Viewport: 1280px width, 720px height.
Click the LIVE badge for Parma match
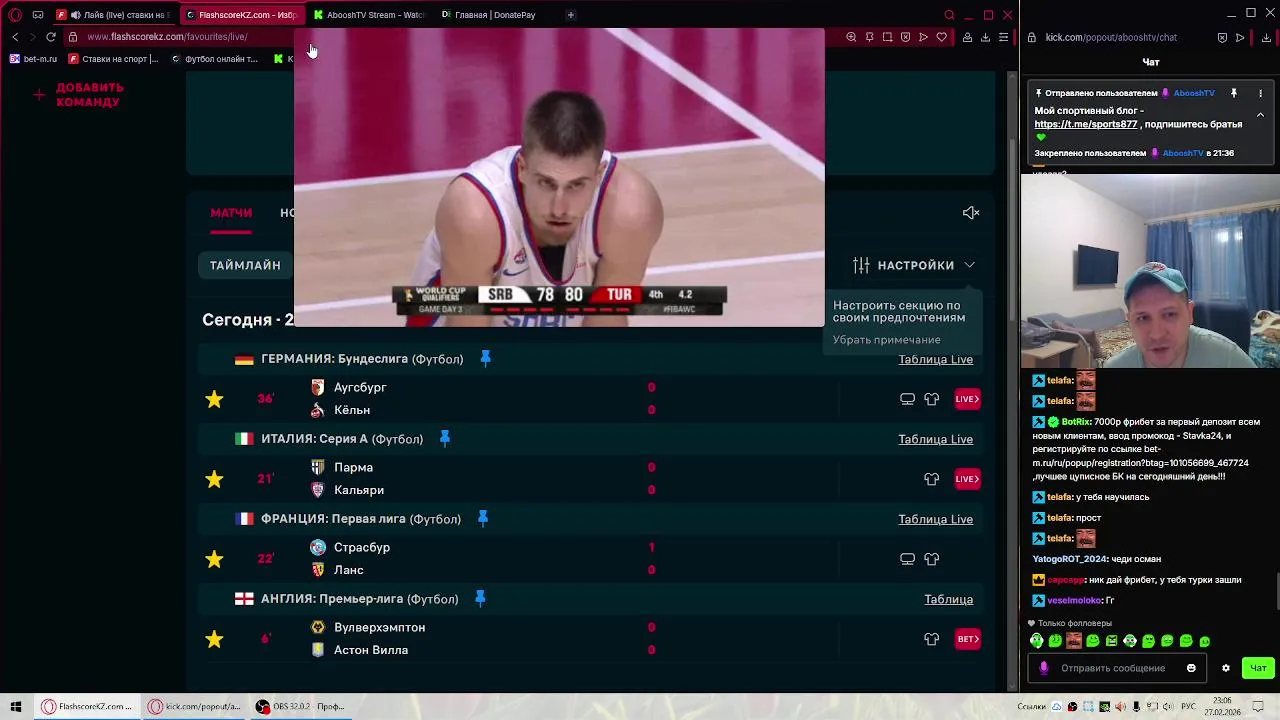pos(967,479)
